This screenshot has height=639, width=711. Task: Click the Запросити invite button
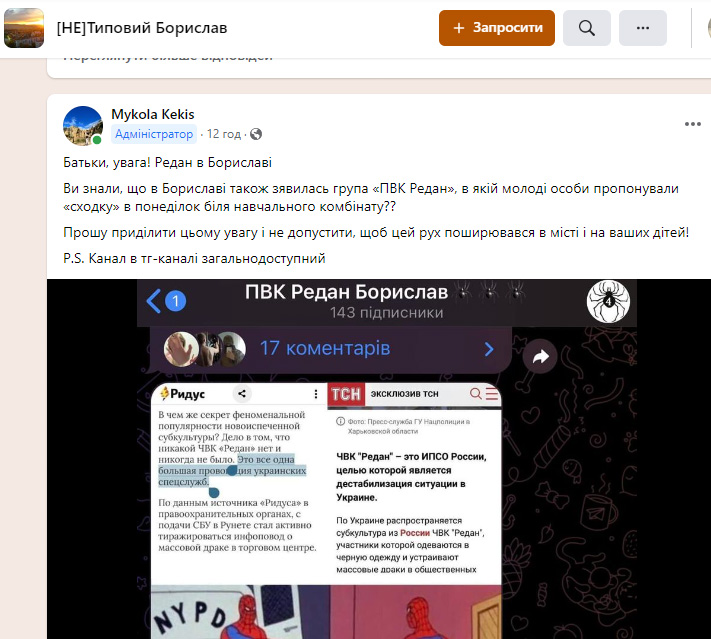(497, 28)
